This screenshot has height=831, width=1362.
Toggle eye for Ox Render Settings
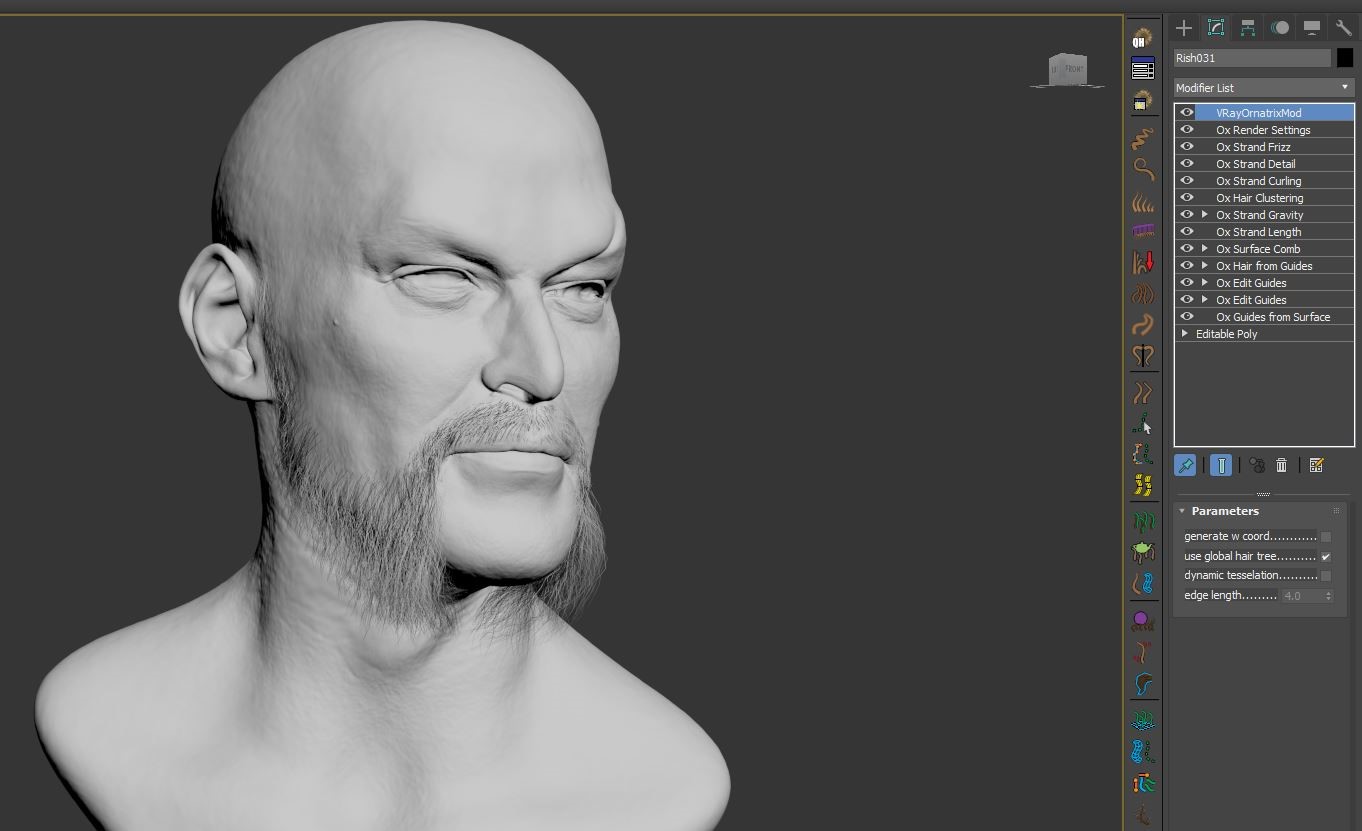coord(1187,130)
